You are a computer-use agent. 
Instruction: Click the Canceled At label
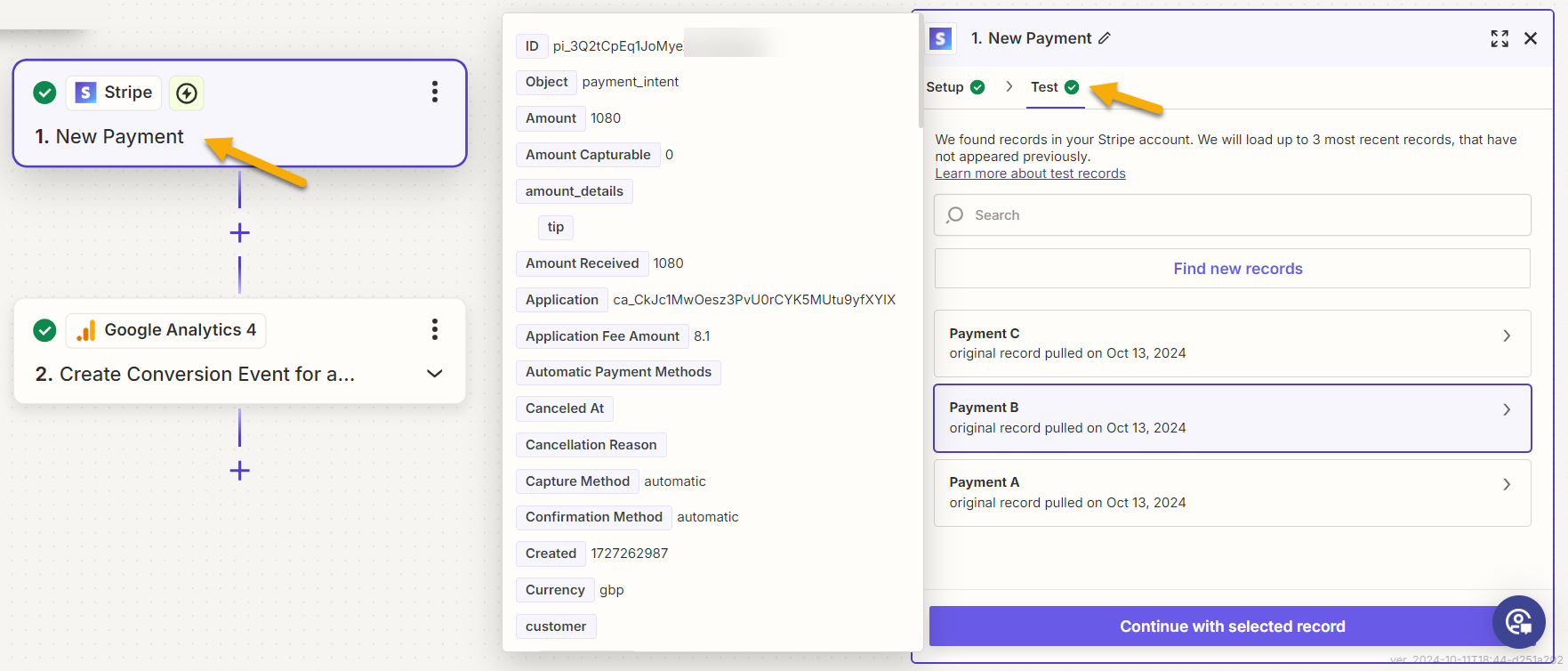point(565,408)
